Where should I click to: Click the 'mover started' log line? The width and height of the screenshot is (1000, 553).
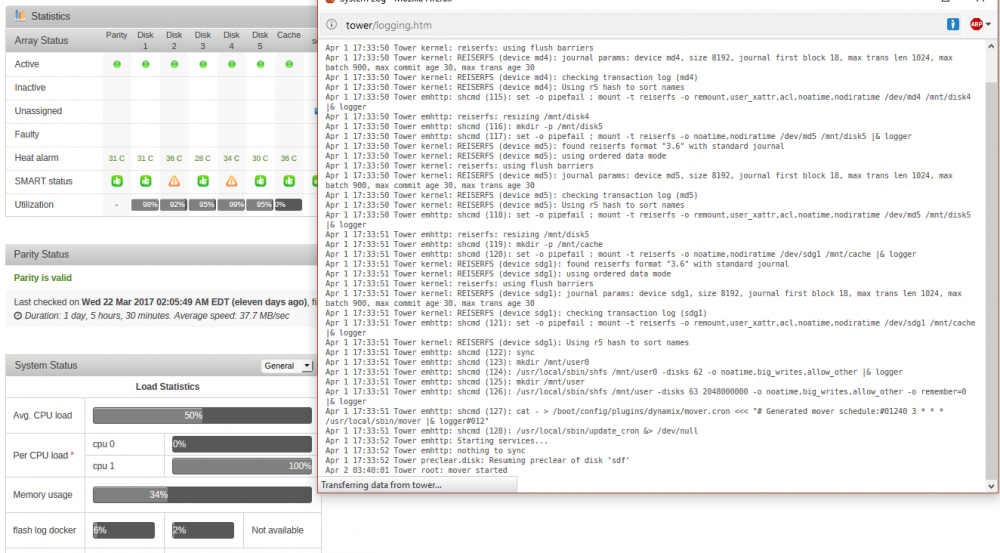(416, 470)
